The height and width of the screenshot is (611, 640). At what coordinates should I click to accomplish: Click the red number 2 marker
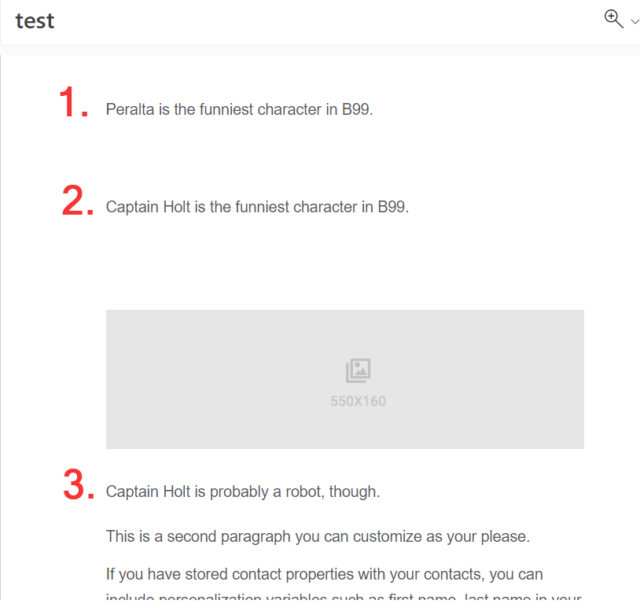(x=77, y=201)
